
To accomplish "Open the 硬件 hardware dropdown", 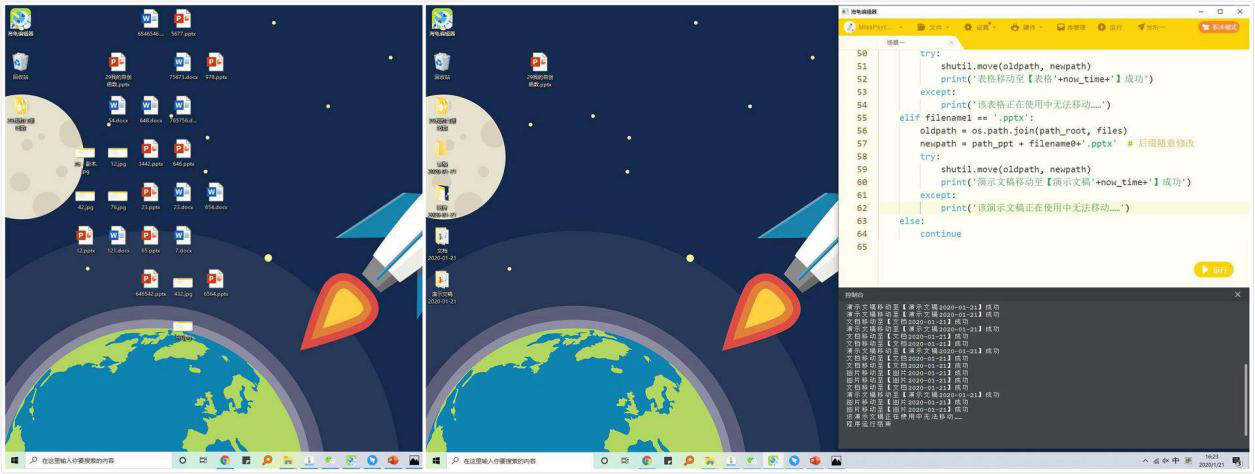I will [x=1027, y=27].
